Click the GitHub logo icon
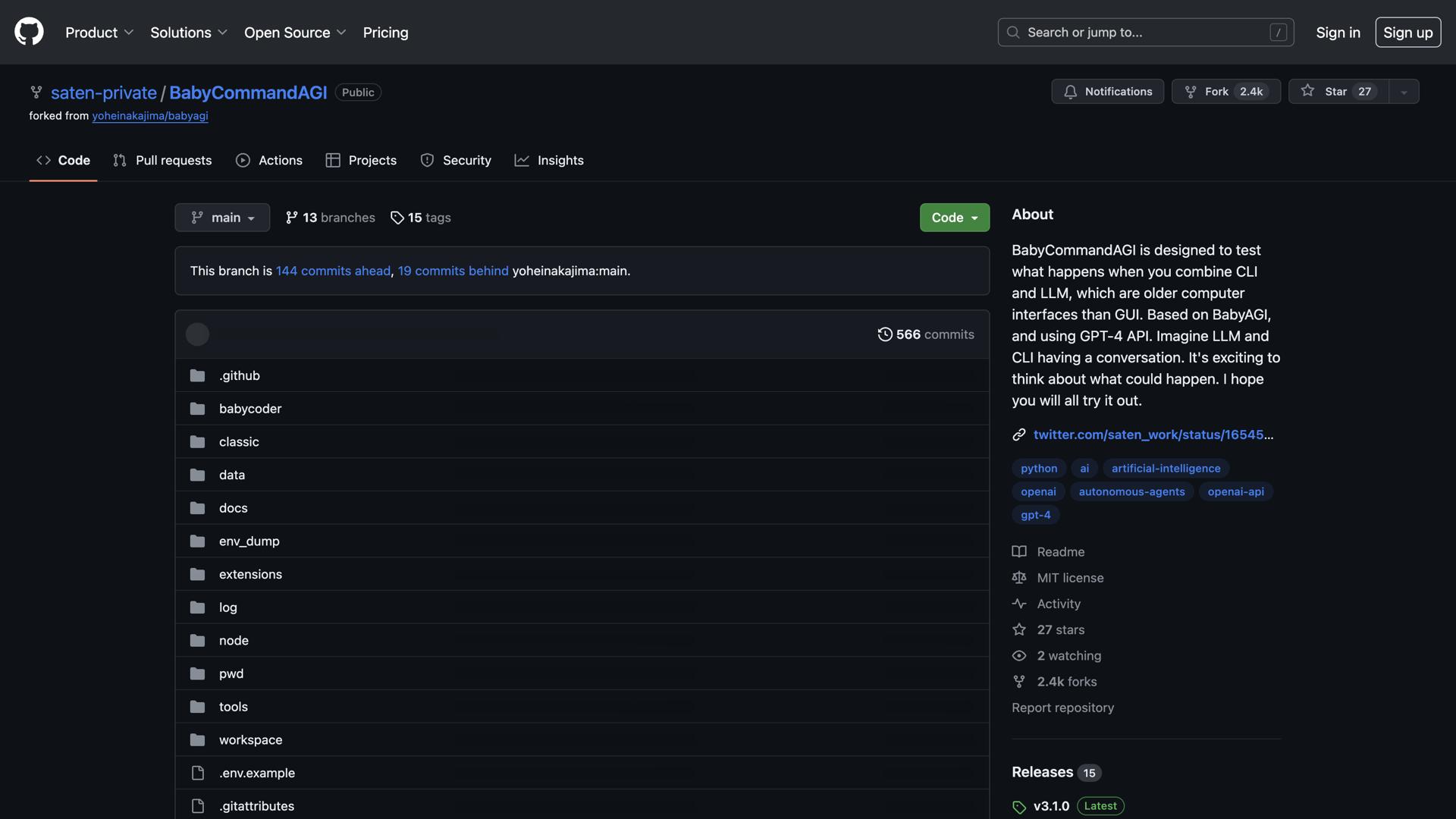 tap(29, 32)
